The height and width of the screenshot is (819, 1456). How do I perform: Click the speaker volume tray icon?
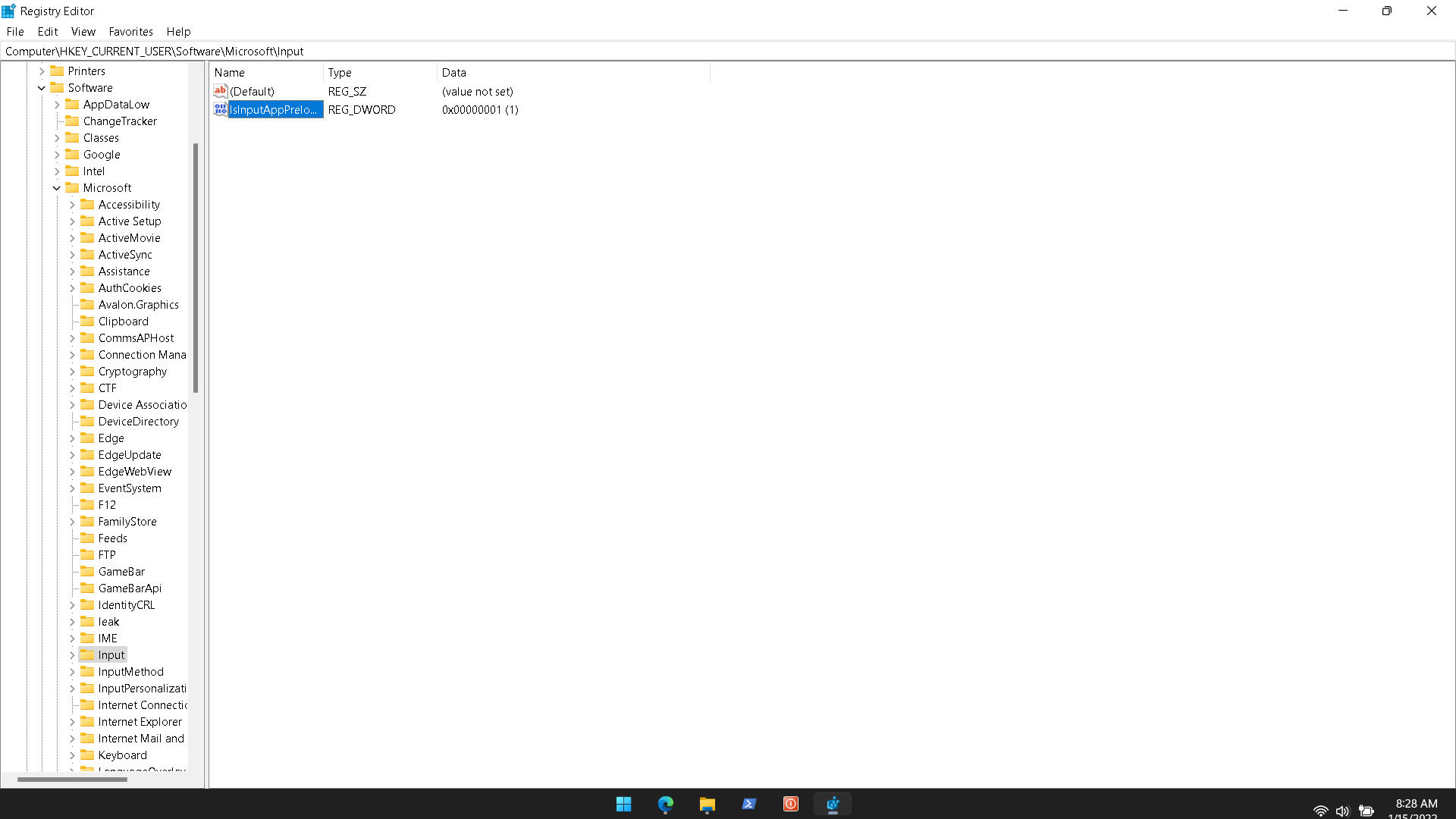coord(1342,811)
